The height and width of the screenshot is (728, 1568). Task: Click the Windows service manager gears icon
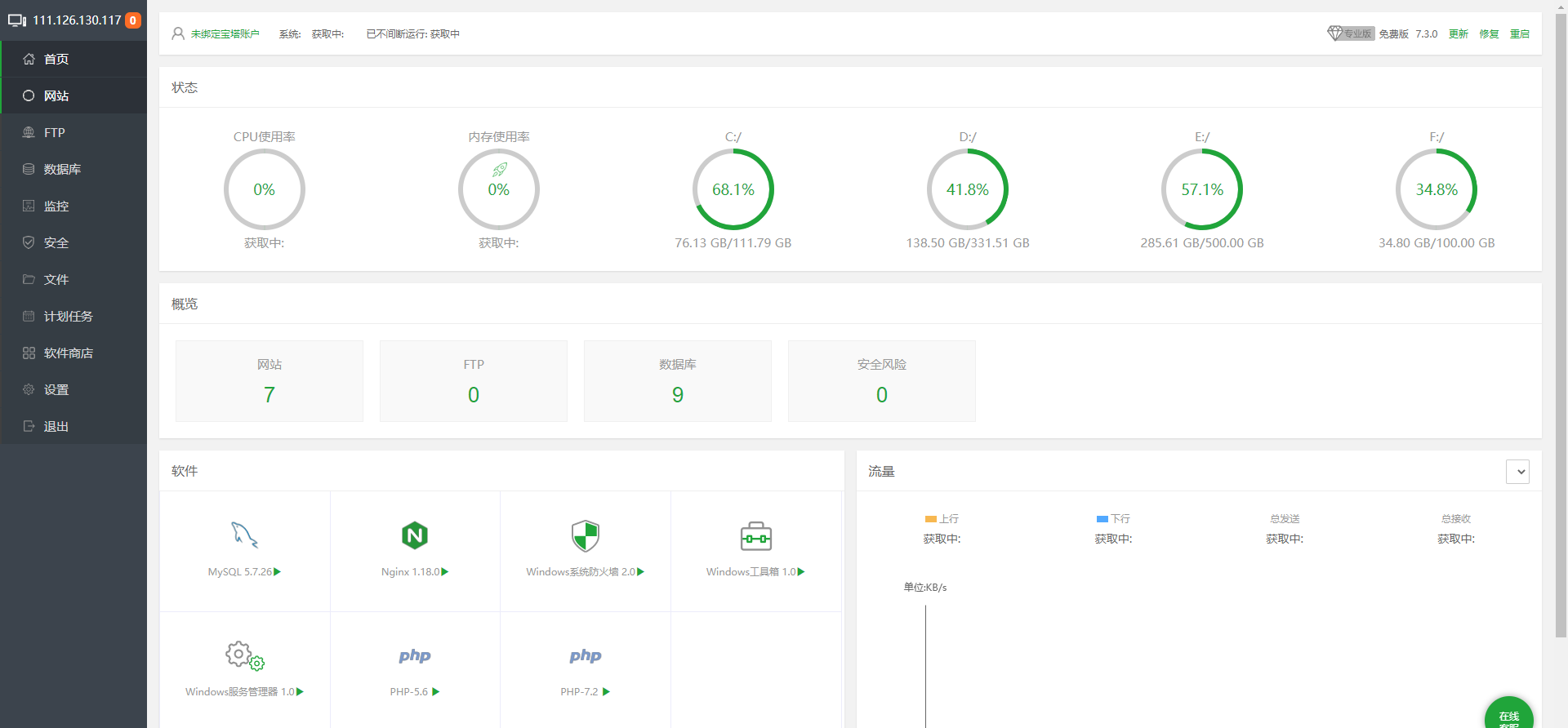245,655
